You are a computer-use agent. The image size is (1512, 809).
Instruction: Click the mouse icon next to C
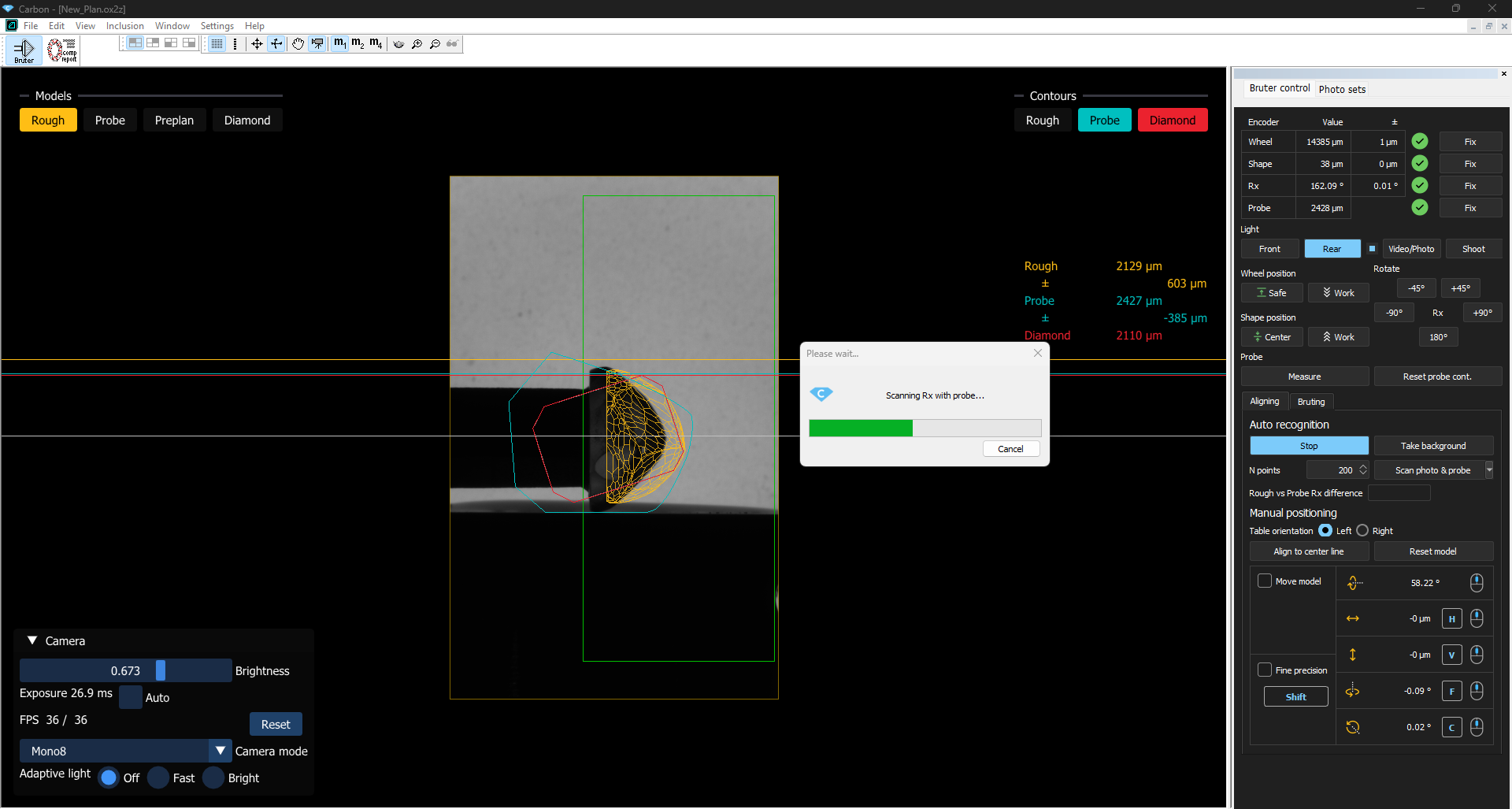[x=1477, y=727]
